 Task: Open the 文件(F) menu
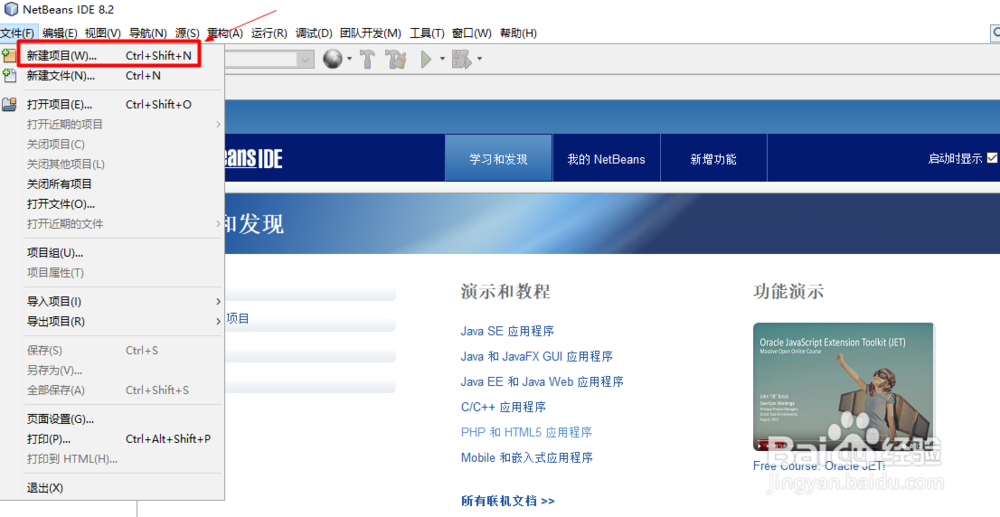[x=18, y=33]
